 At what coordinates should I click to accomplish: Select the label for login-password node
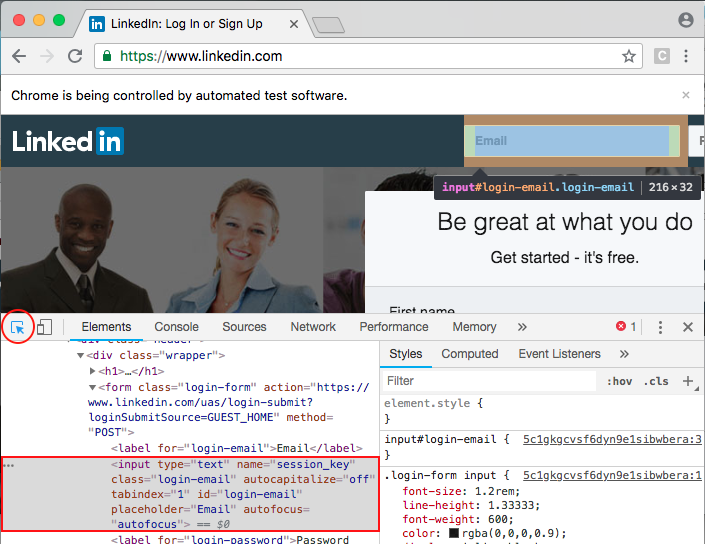pyautogui.click(x=230, y=539)
